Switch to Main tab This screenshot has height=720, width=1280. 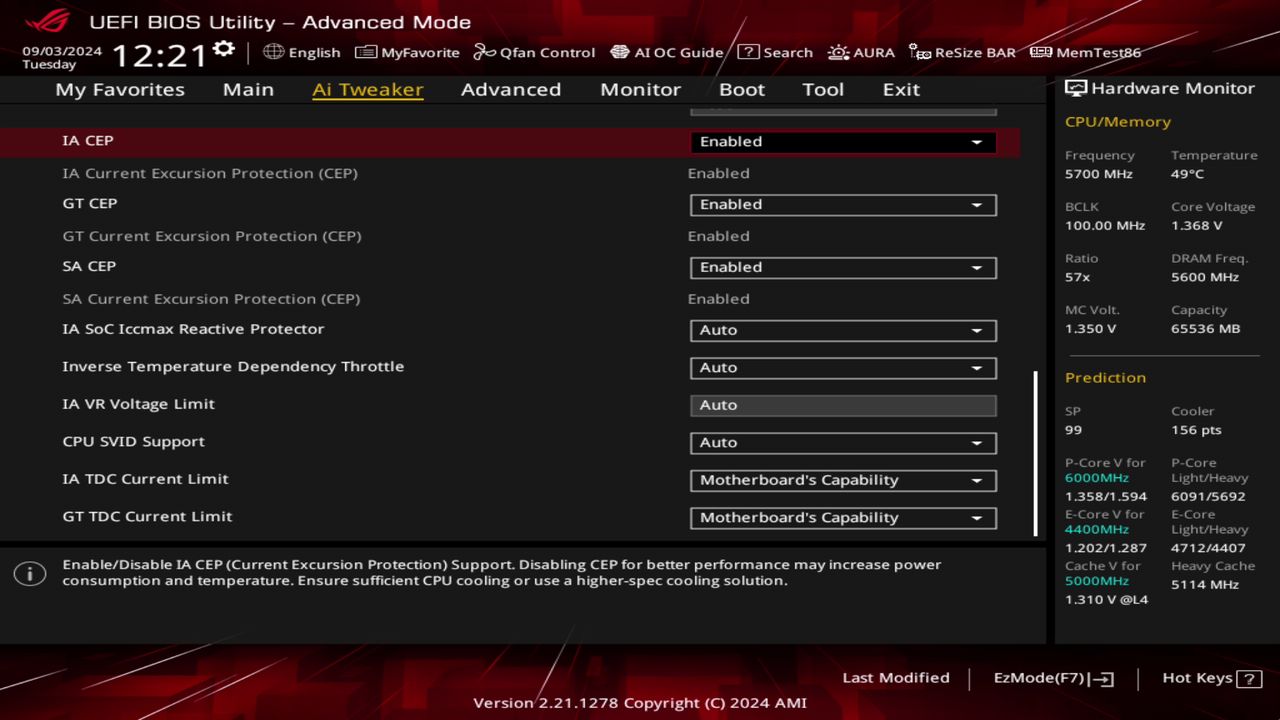(248, 89)
